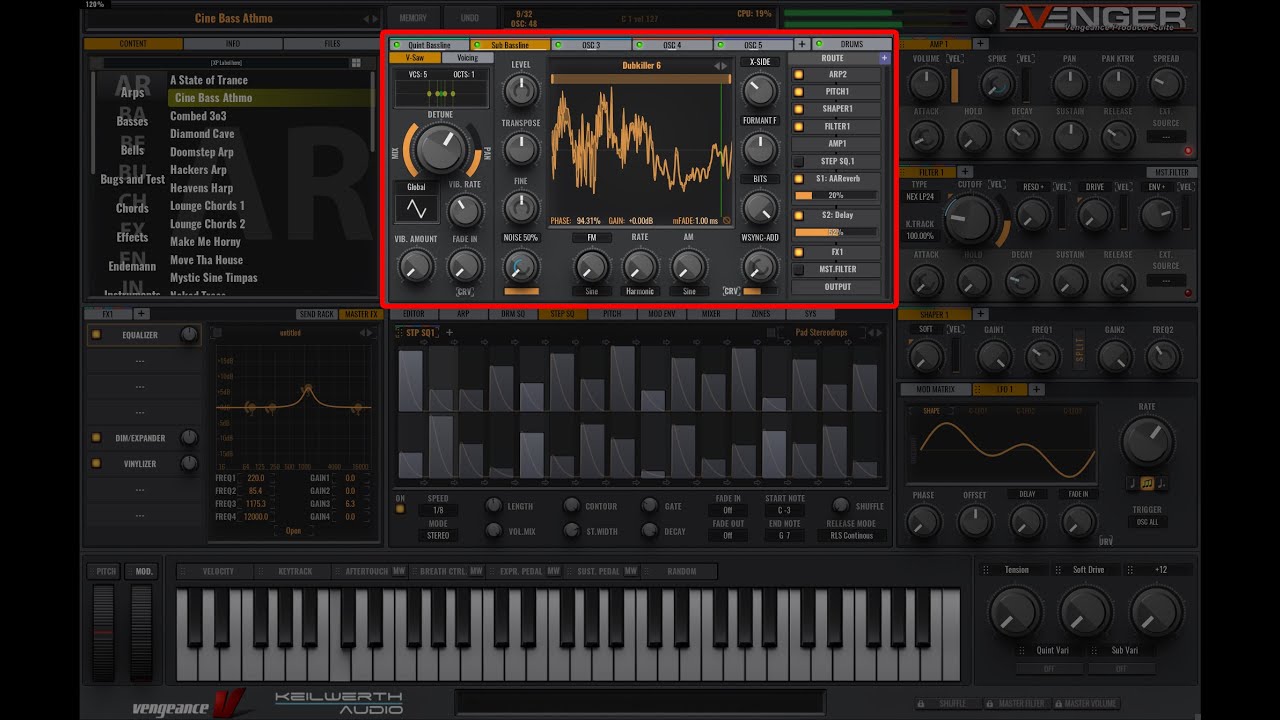Toggle the ARP2 route LED
Image resolution: width=1280 pixels, height=720 pixels.
coord(799,75)
